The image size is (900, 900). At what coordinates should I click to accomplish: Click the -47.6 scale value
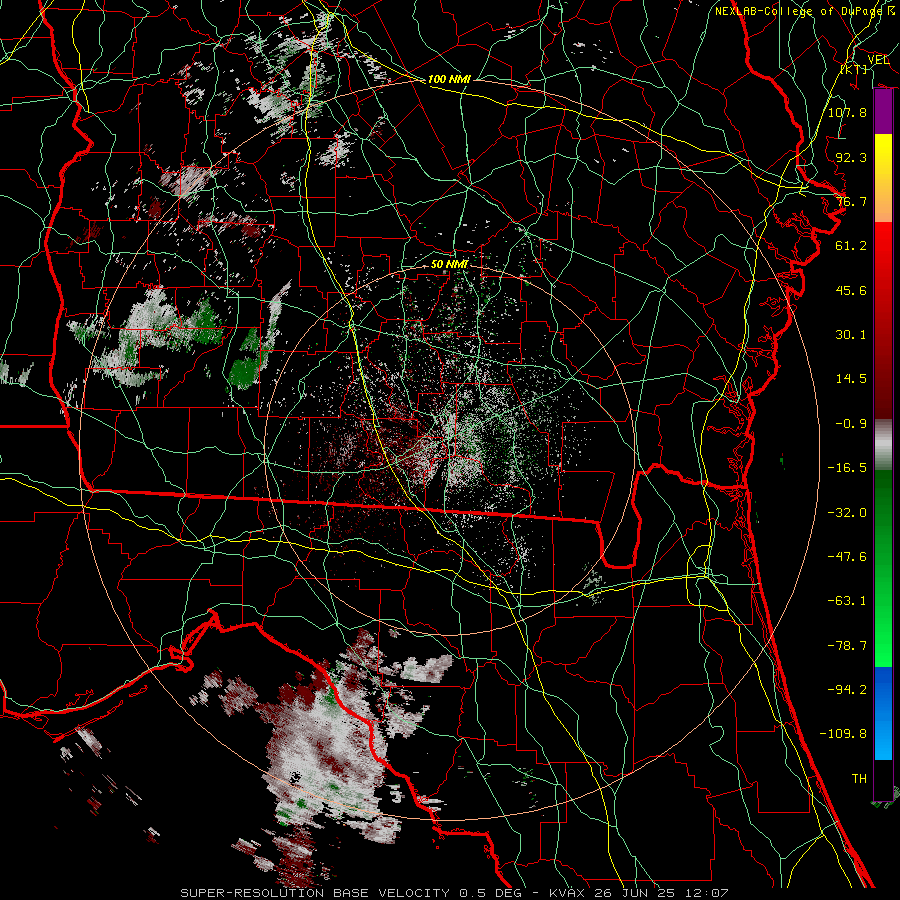click(x=847, y=557)
